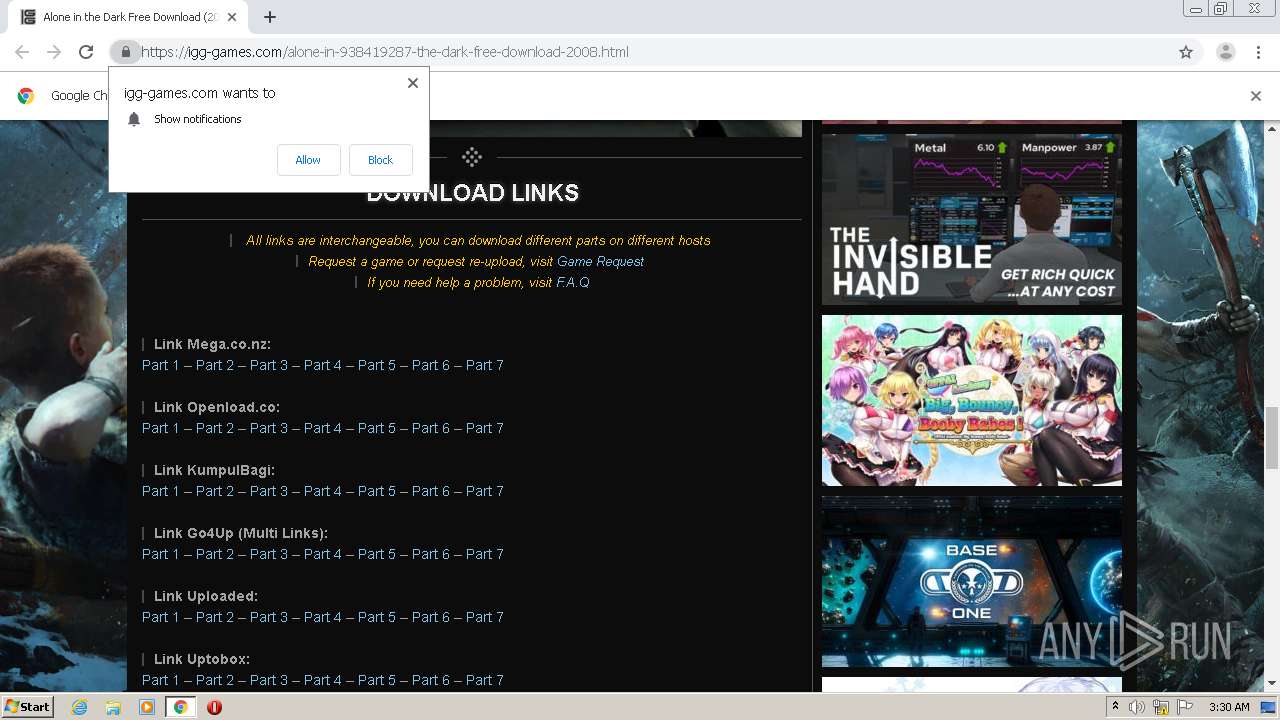
Task: Dismiss the Google Chrome infobar
Action: (1256, 96)
